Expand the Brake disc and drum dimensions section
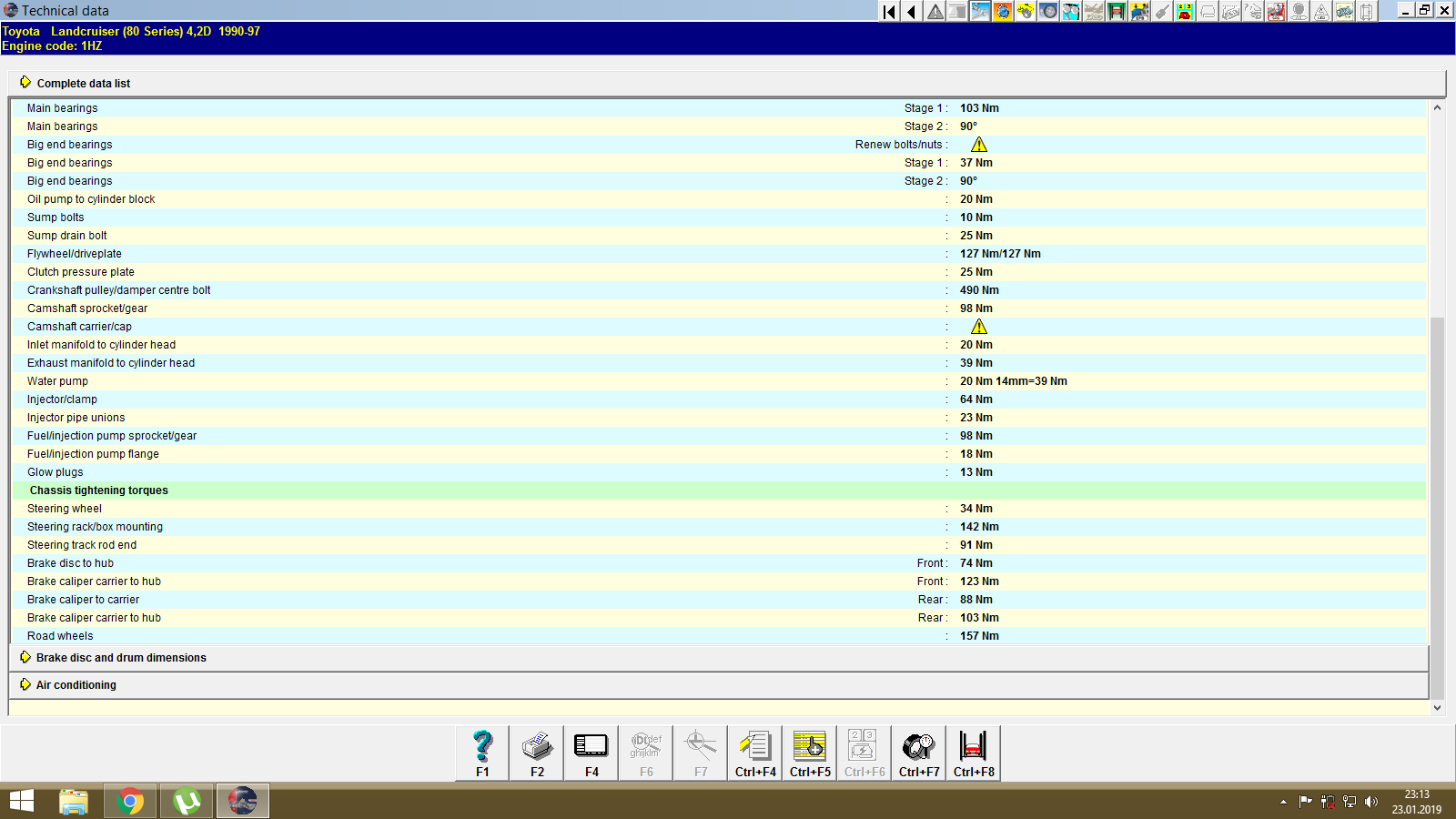Screen dimensions: 1456x819 coord(119,657)
